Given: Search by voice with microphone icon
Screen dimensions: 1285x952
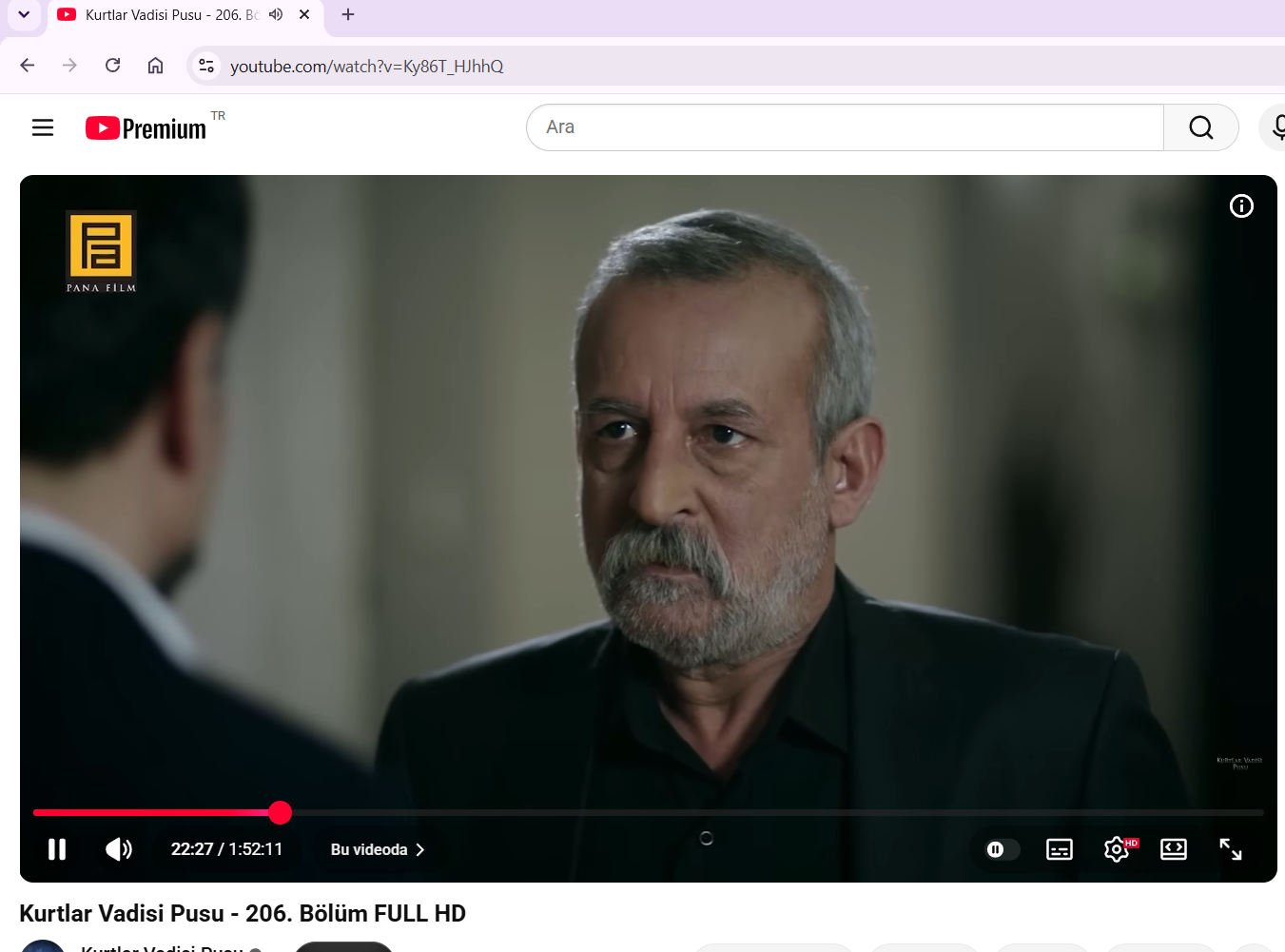Looking at the screenshot, I should [x=1277, y=127].
